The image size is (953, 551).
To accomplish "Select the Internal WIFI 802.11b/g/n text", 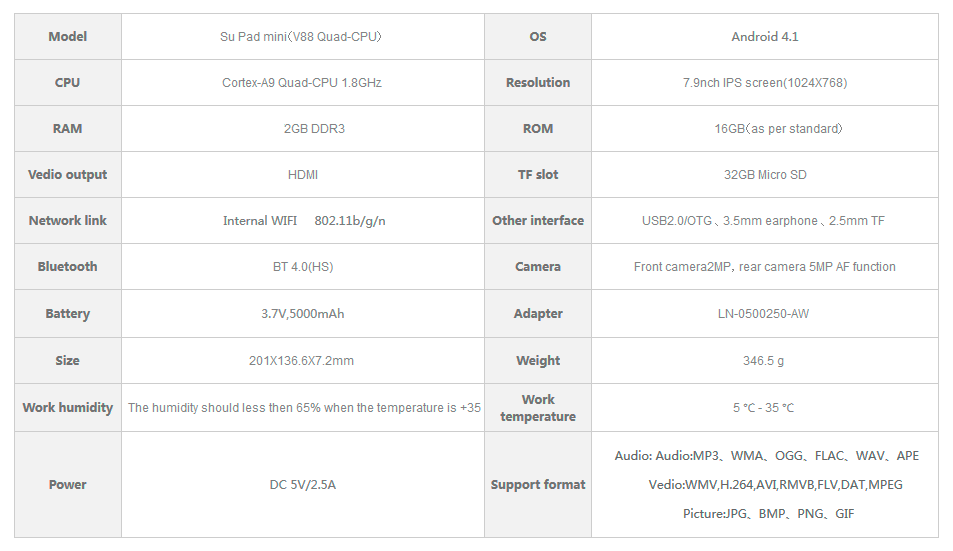I will coord(304,221).
